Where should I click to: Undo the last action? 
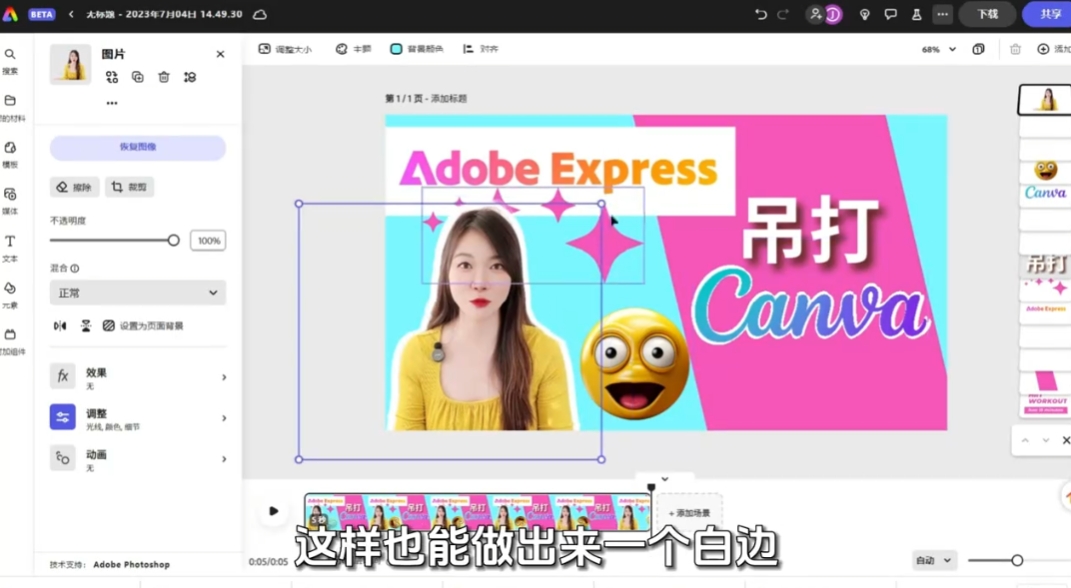click(761, 14)
